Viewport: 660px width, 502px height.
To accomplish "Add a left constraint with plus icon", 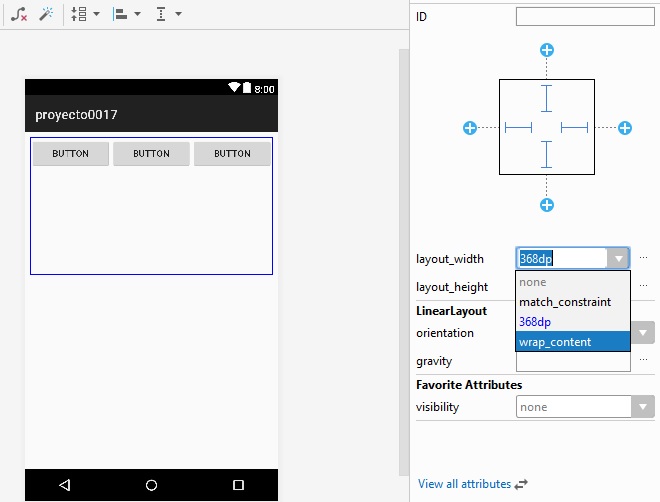I will click(470, 128).
